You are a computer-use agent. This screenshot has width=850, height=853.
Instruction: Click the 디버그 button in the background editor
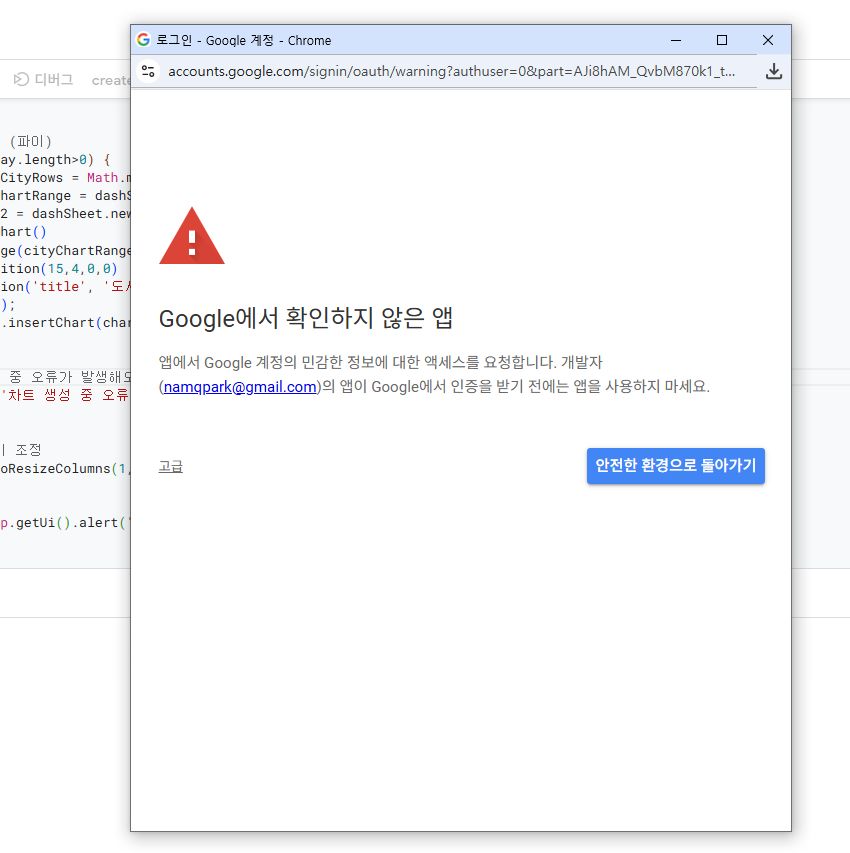[x=44, y=80]
